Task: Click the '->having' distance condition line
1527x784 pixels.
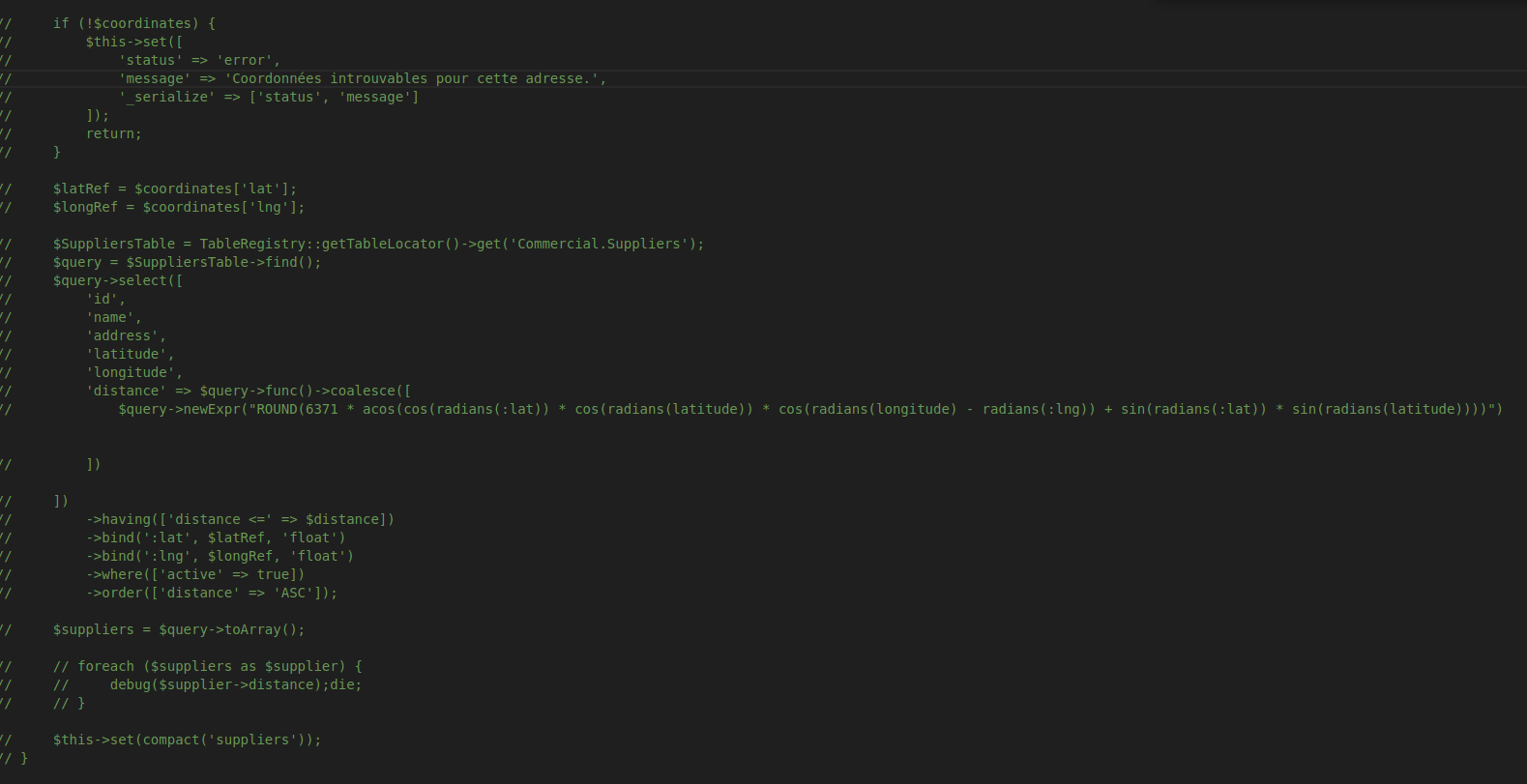Action: coord(240,519)
